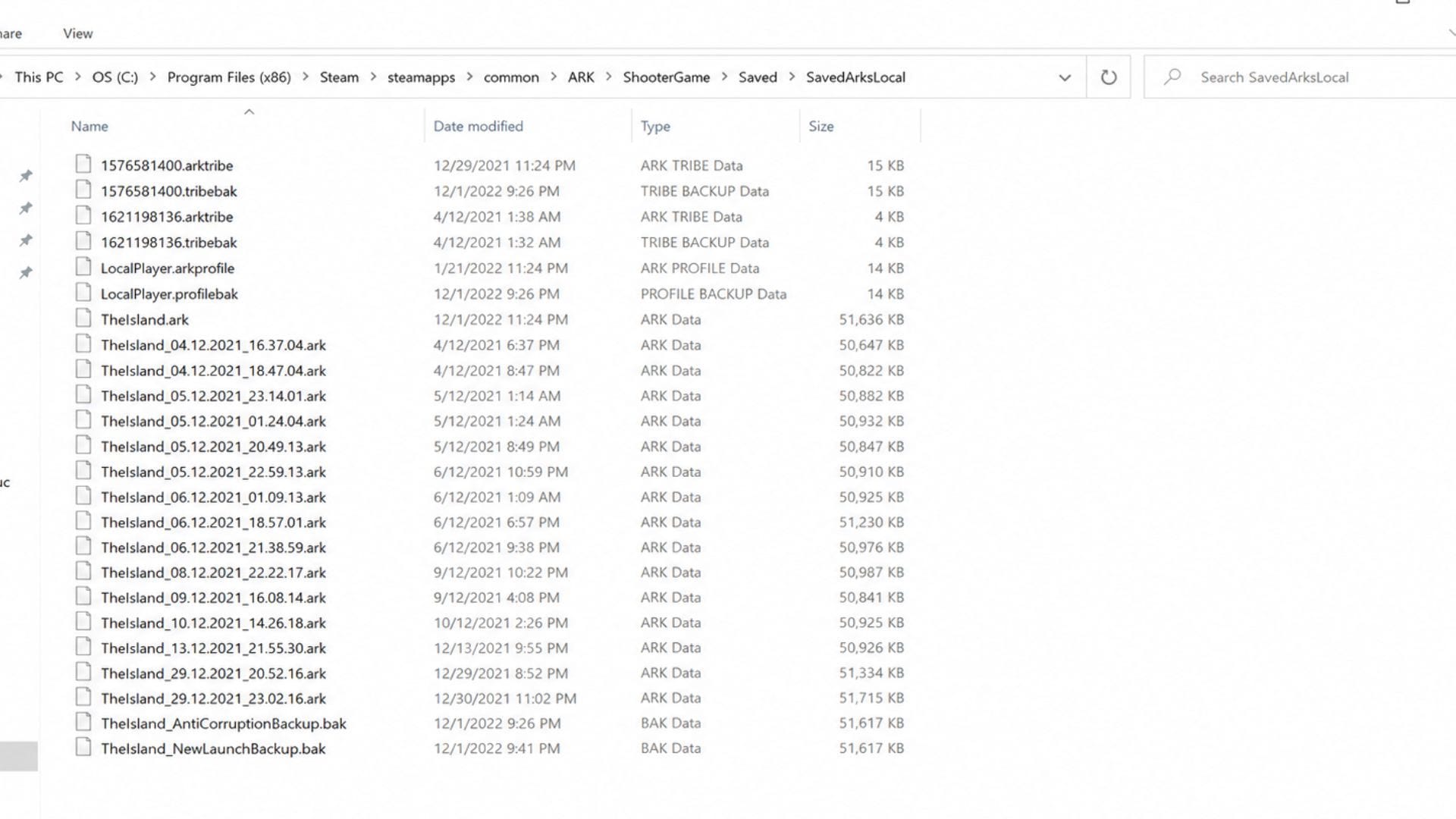Sort files by Name column header
The image size is (1456, 819).
(89, 127)
